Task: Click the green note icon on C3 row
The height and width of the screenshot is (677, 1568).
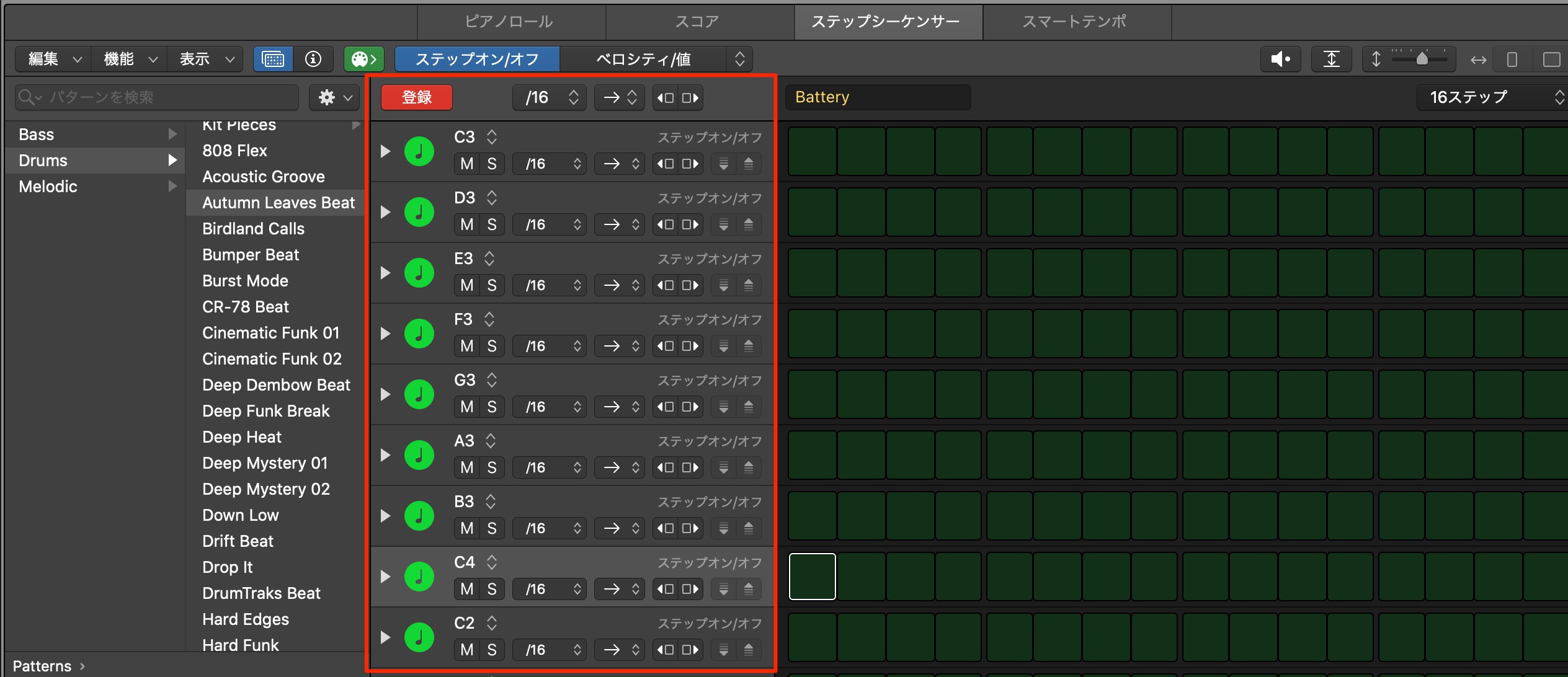Action: pyautogui.click(x=419, y=151)
